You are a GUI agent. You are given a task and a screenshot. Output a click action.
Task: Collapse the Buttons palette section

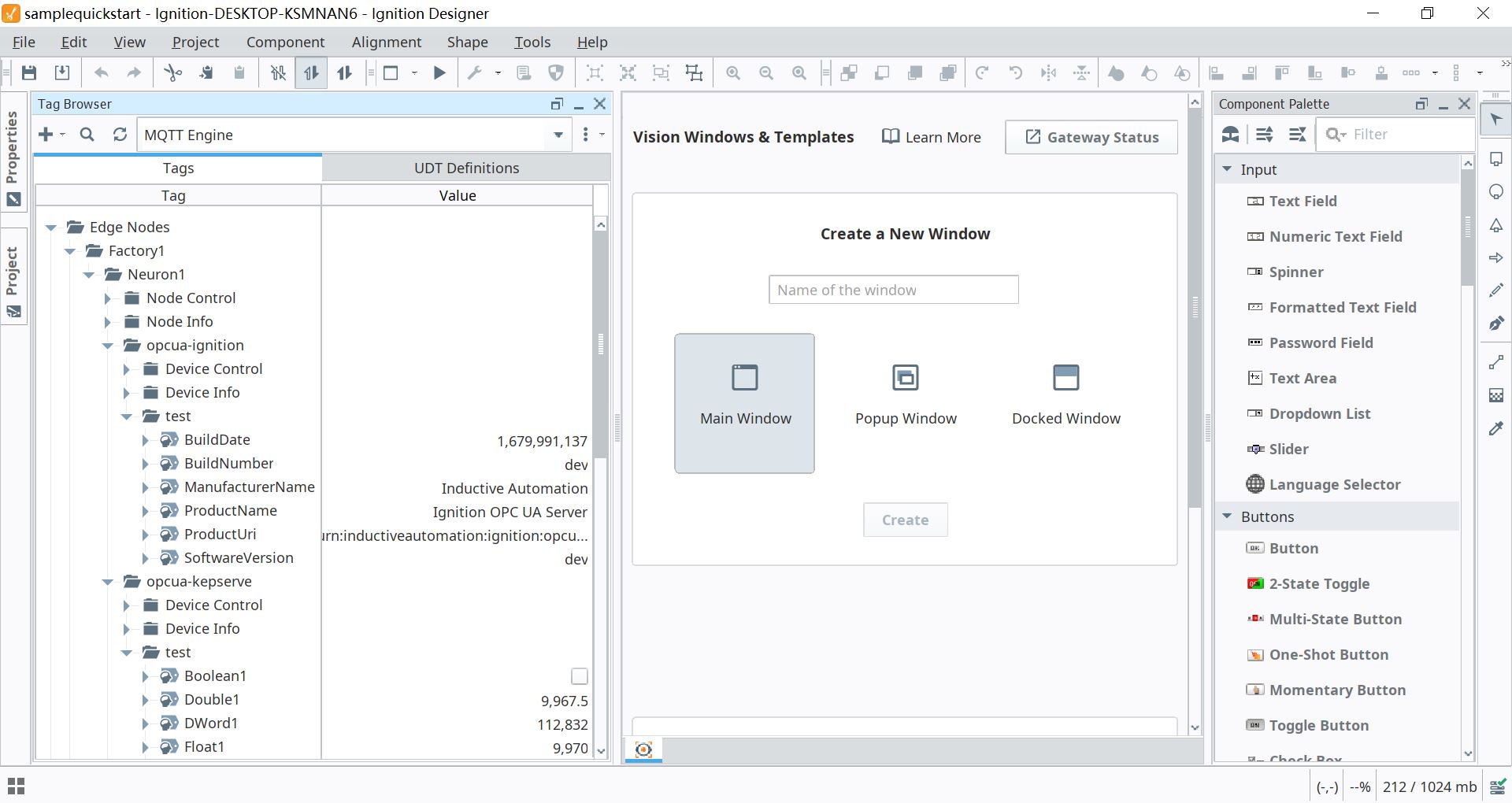click(x=1227, y=516)
